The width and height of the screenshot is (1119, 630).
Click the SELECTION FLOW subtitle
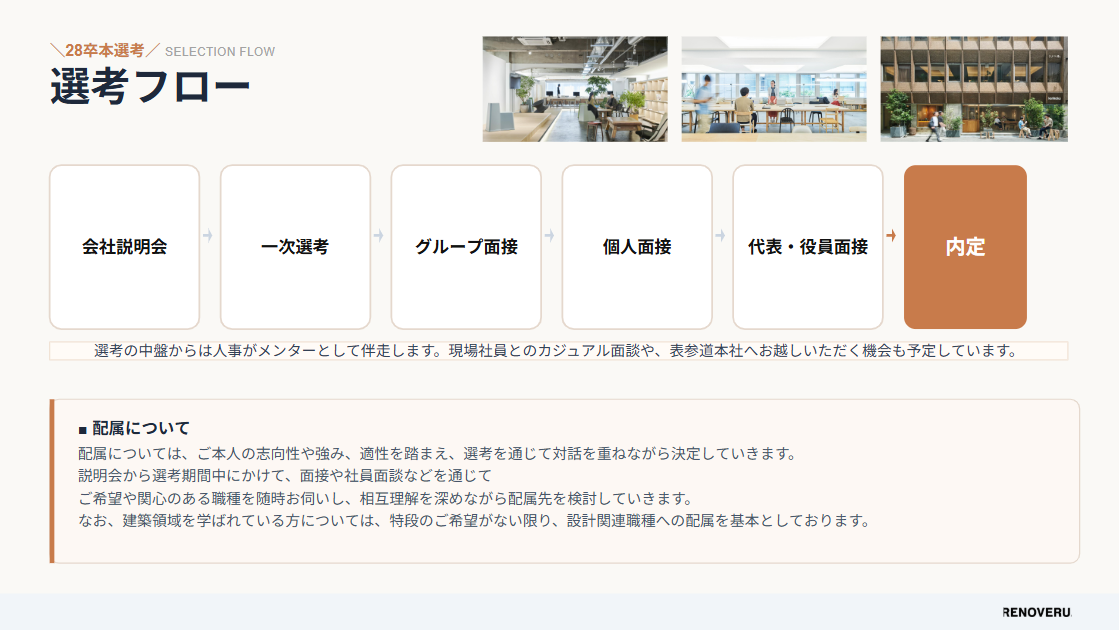(x=220, y=52)
